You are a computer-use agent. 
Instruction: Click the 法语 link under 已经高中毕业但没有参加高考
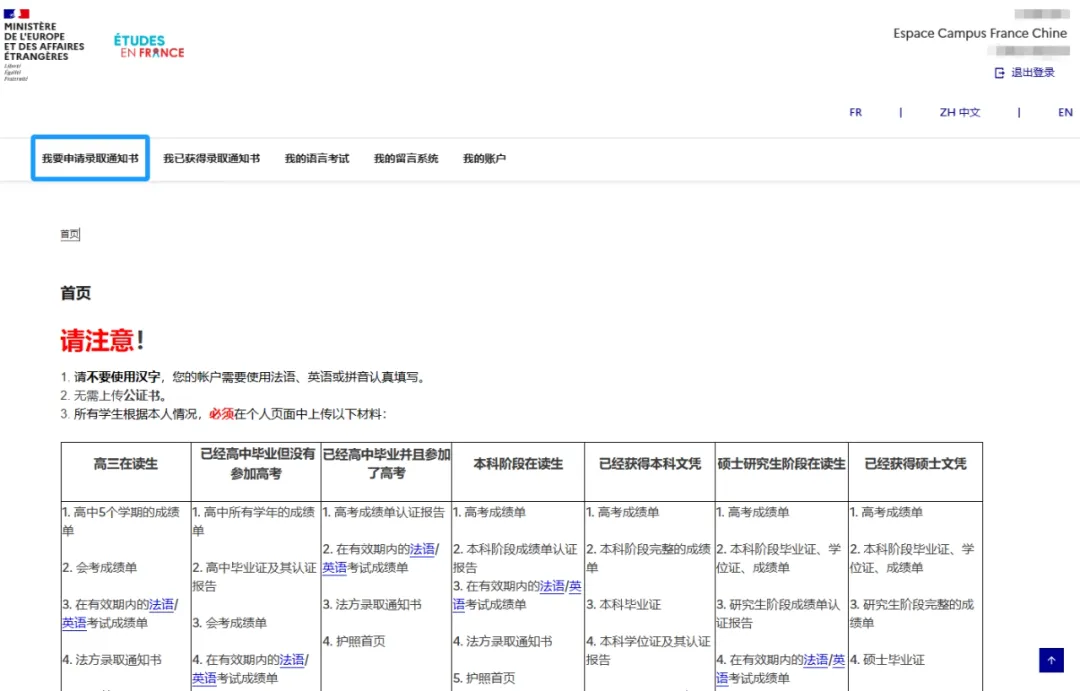point(295,660)
